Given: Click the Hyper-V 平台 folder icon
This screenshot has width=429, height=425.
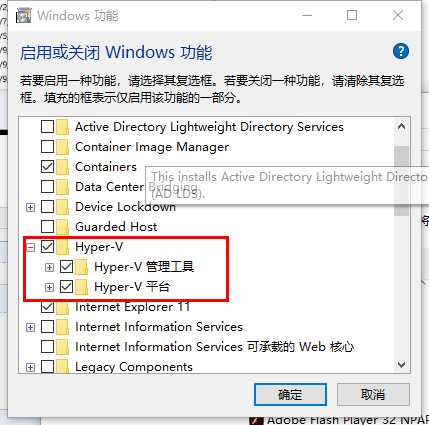Looking at the screenshot, I should (81, 287).
